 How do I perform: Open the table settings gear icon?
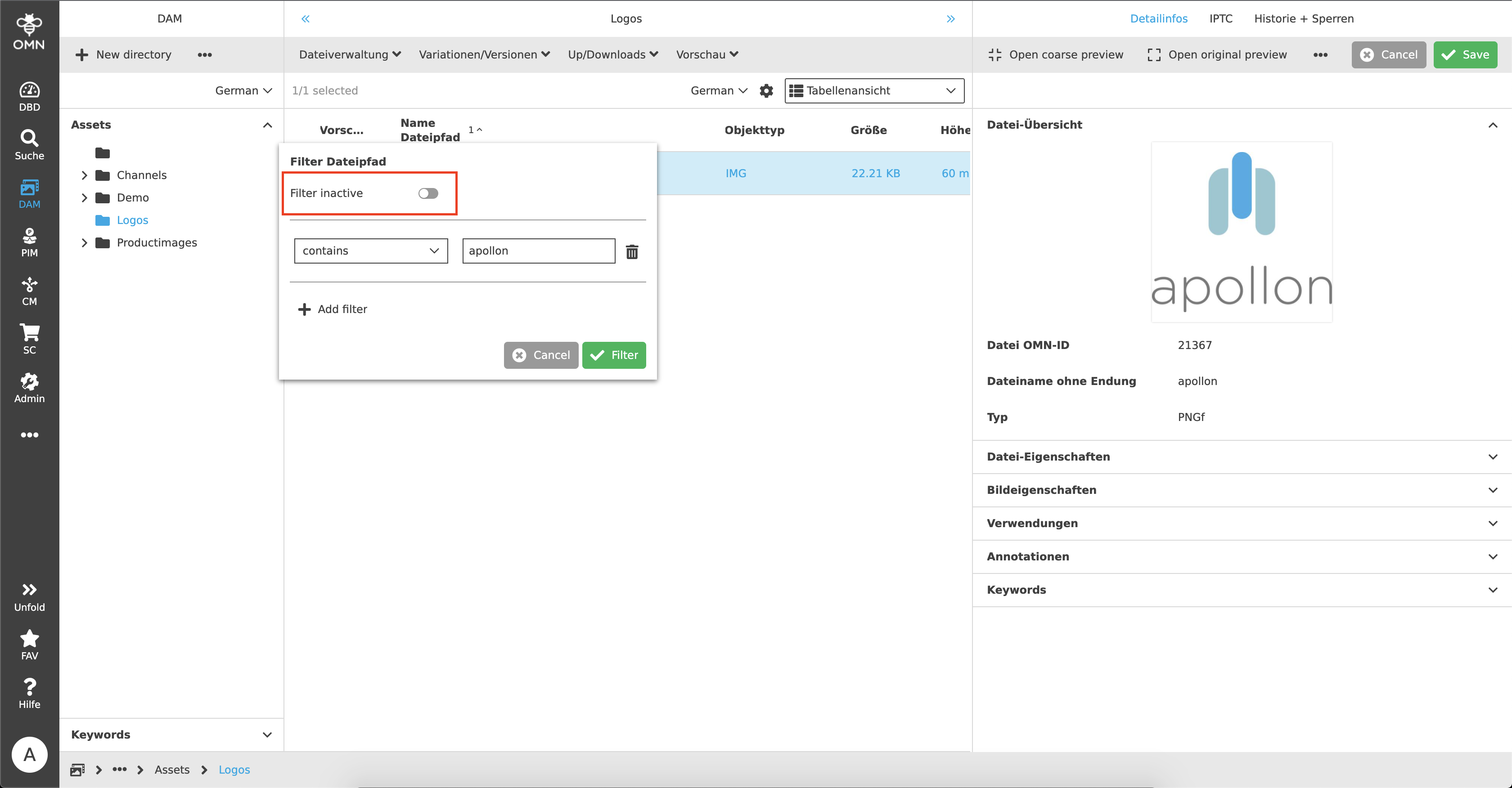click(766, 90)
